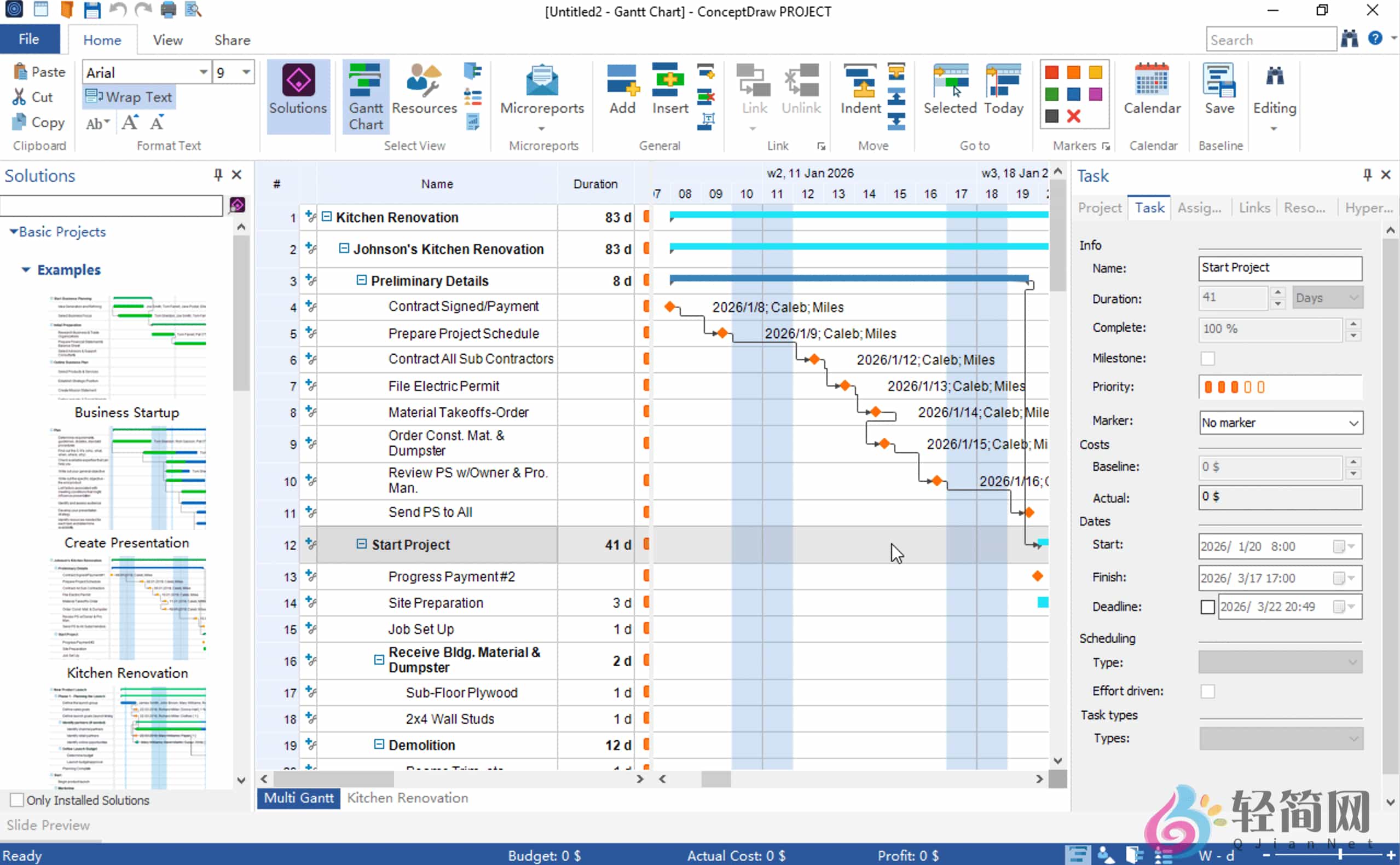The height and width of the screenshot is (865, 1400).
Task: Enable the Deadline checkbox
Action: 1208,607
